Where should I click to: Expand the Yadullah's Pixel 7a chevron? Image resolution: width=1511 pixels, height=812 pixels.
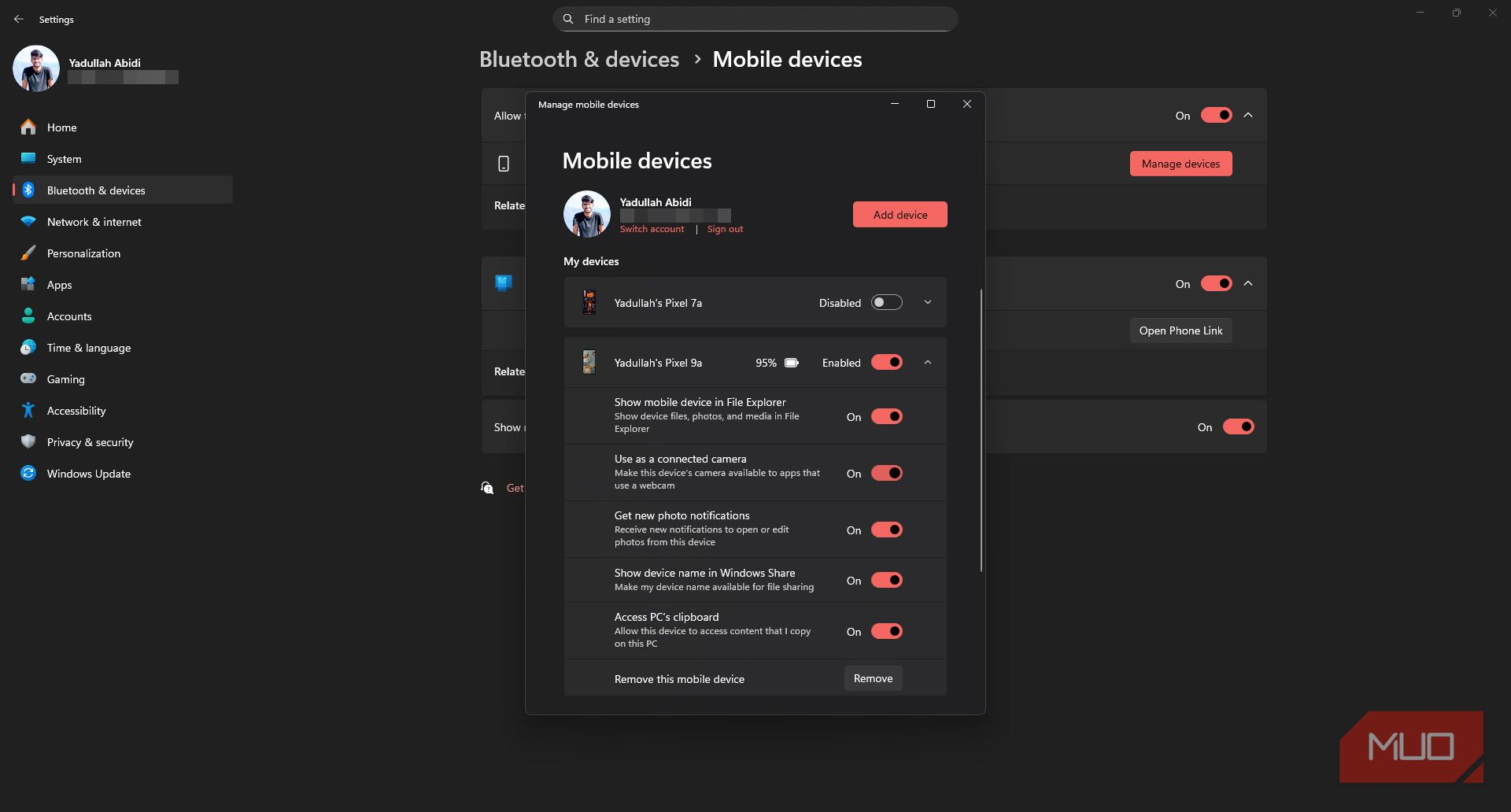[x=928, y=302]
